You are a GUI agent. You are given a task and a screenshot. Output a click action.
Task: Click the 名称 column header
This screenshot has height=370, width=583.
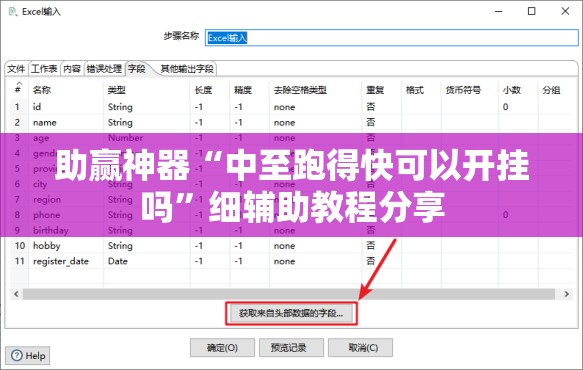[x=42, y=90]
